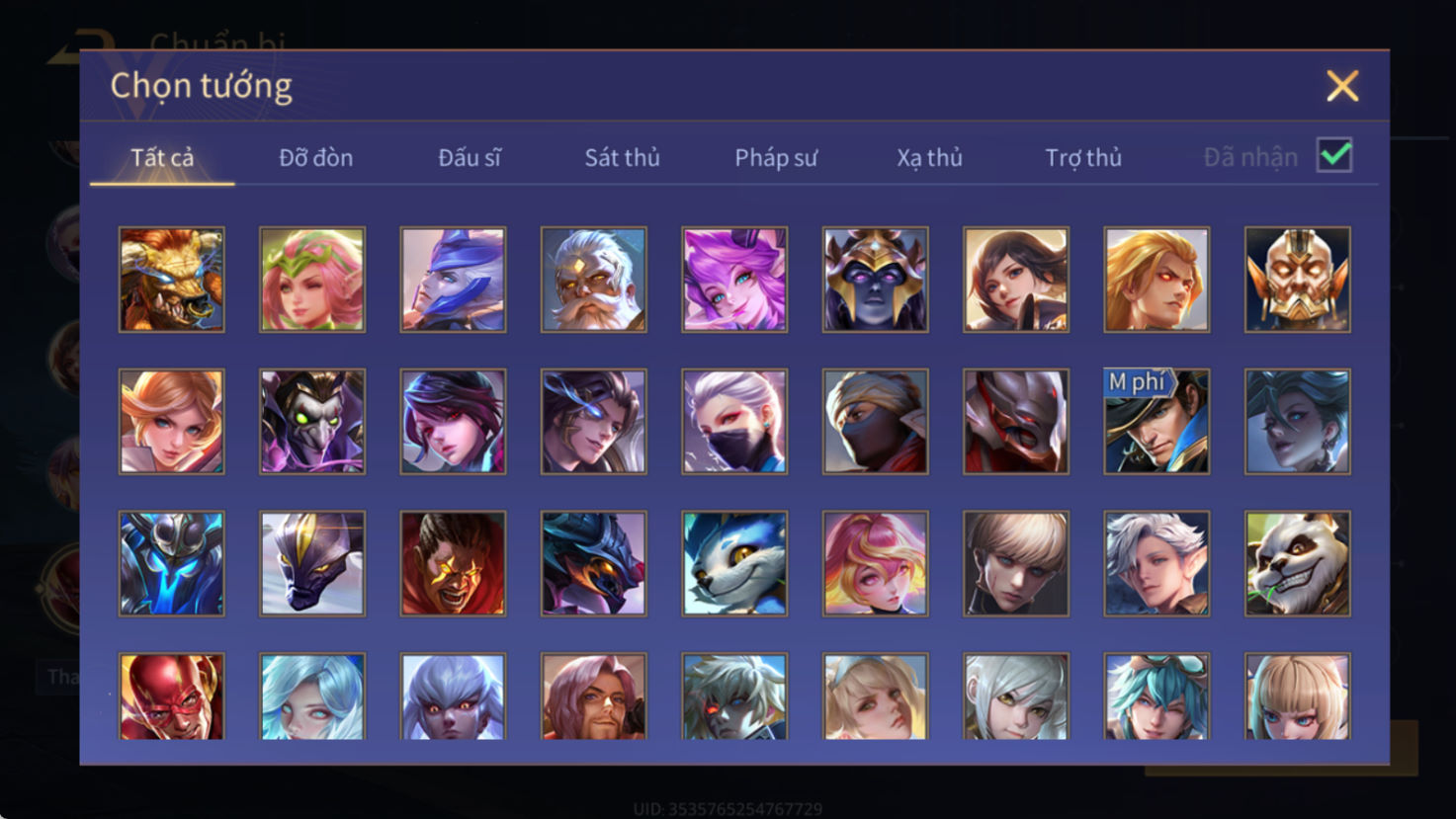The image size is (1456, 819).
Task: Choose the green-haired goggles hero thumbnail
Action: coord(1156,696)
